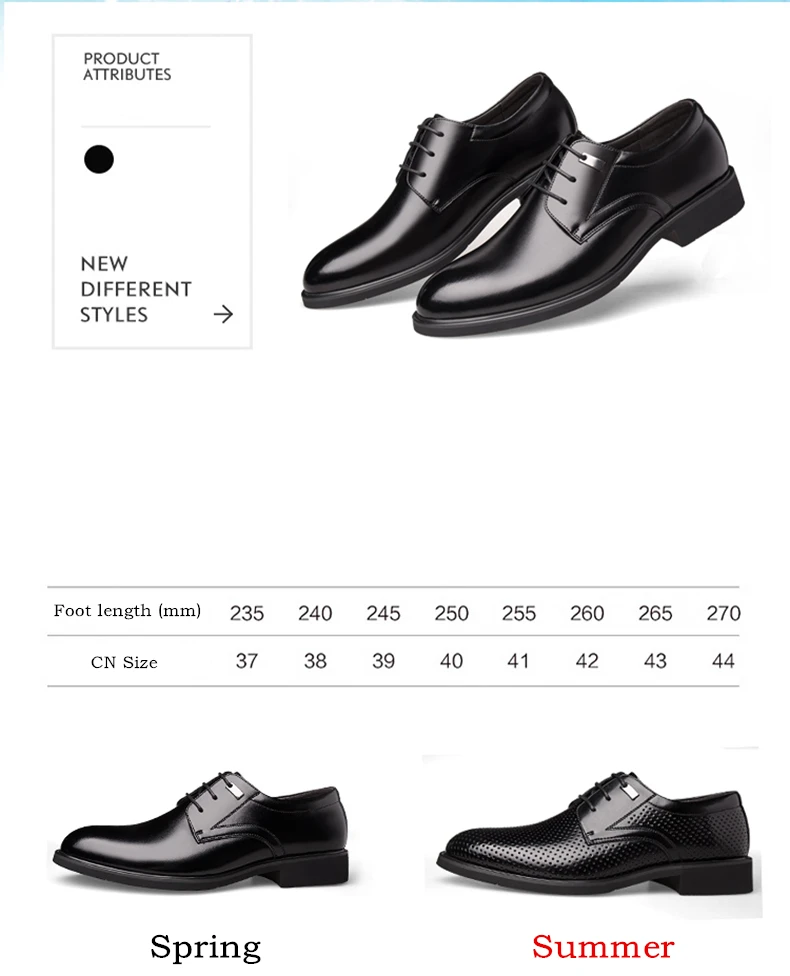Click the Product Attributes heading
The height and width of the screenshot is (976, 790).
tap(127, 67)
